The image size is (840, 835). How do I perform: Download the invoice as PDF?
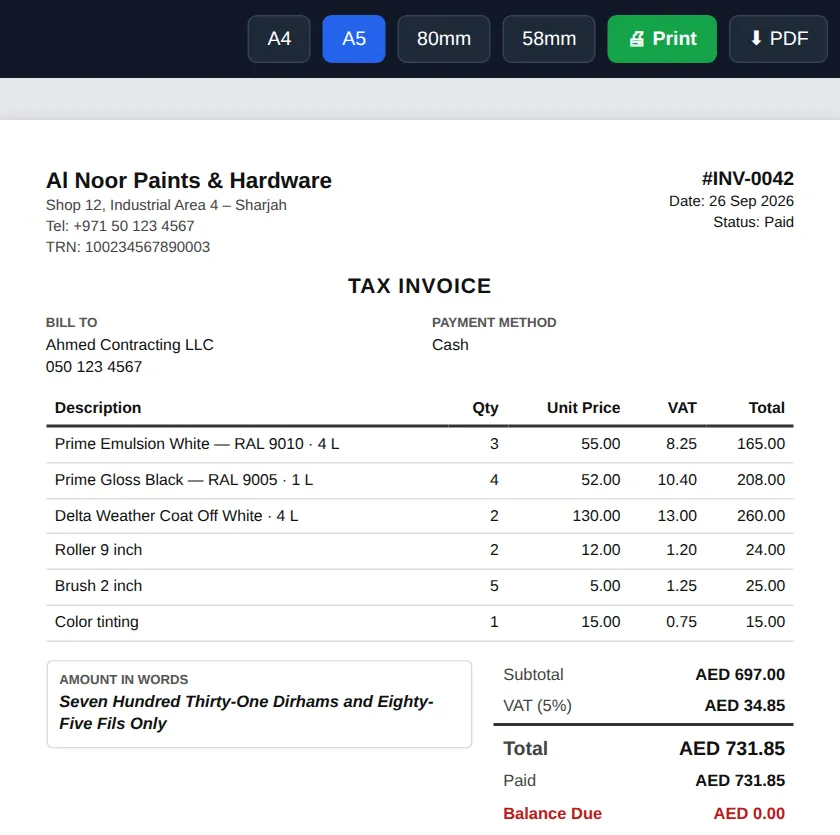pos(778,39)
